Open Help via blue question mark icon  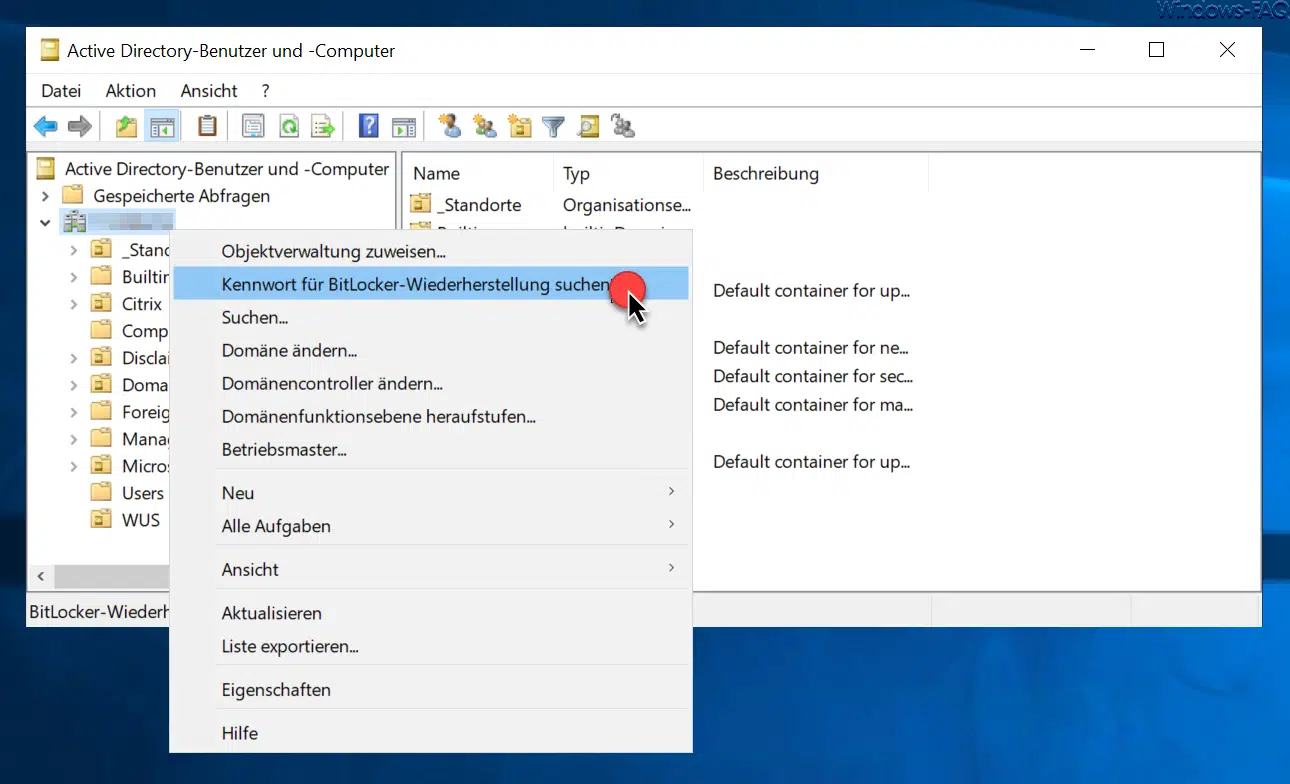(x=369, y=127)
